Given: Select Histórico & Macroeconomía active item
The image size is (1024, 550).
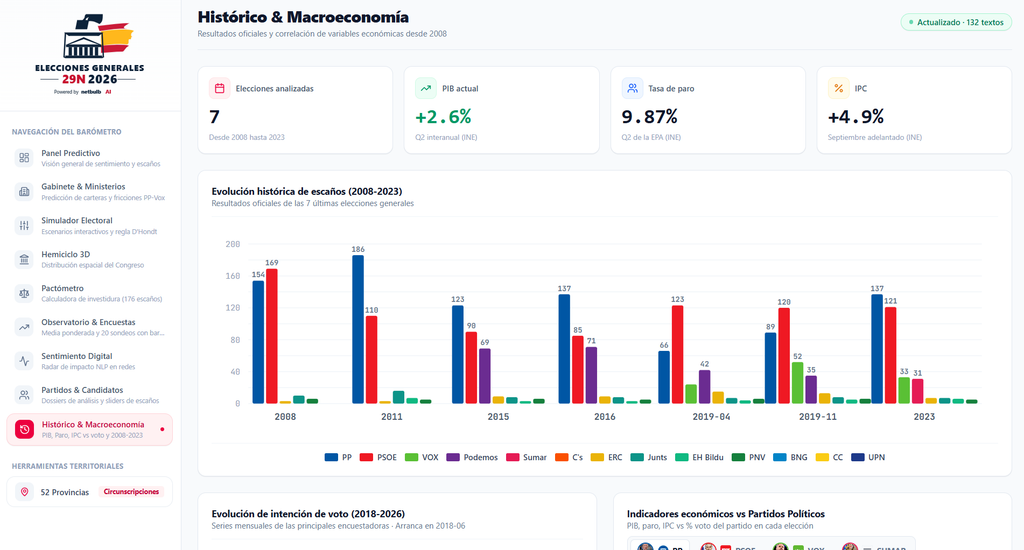Looking at the screenshot, I should pyautogui.click(x=89, y=429).
